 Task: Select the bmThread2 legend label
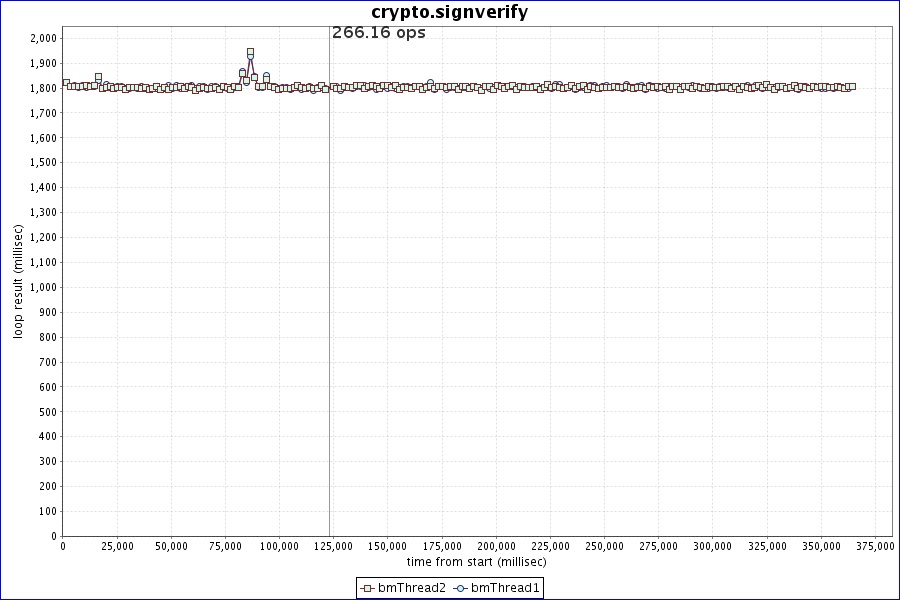(411, 588)
